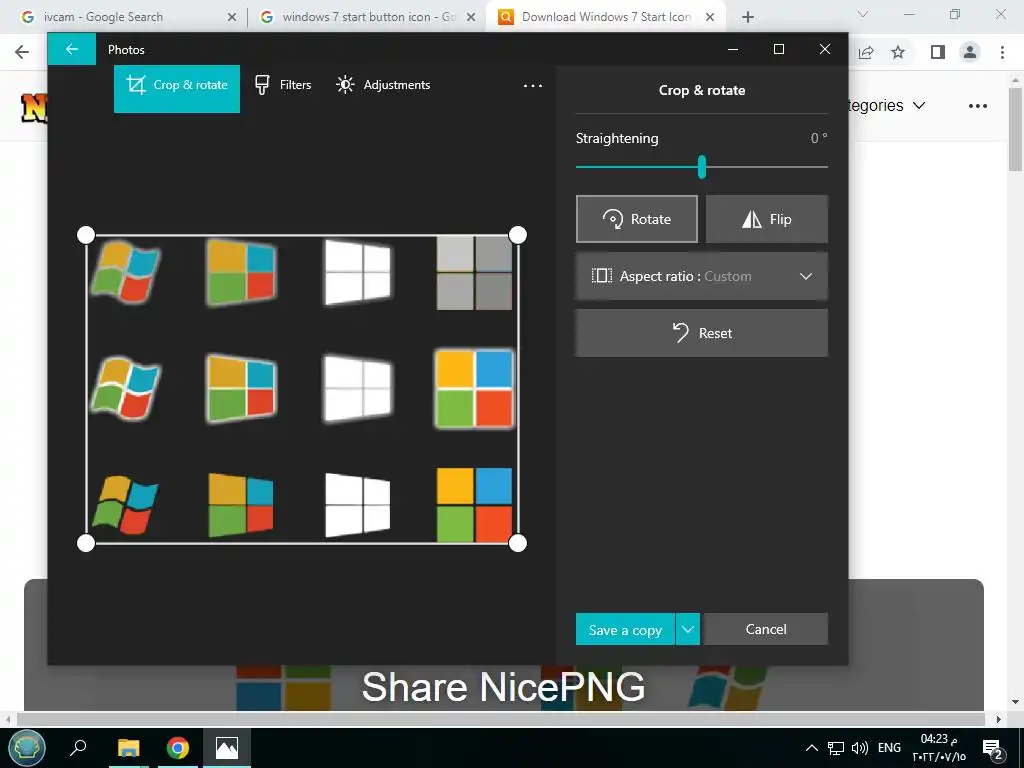The width and height of the screenshot is (1024, 768).
Task: Close the ivcam Google Search tab
Action: pos(232,18)
